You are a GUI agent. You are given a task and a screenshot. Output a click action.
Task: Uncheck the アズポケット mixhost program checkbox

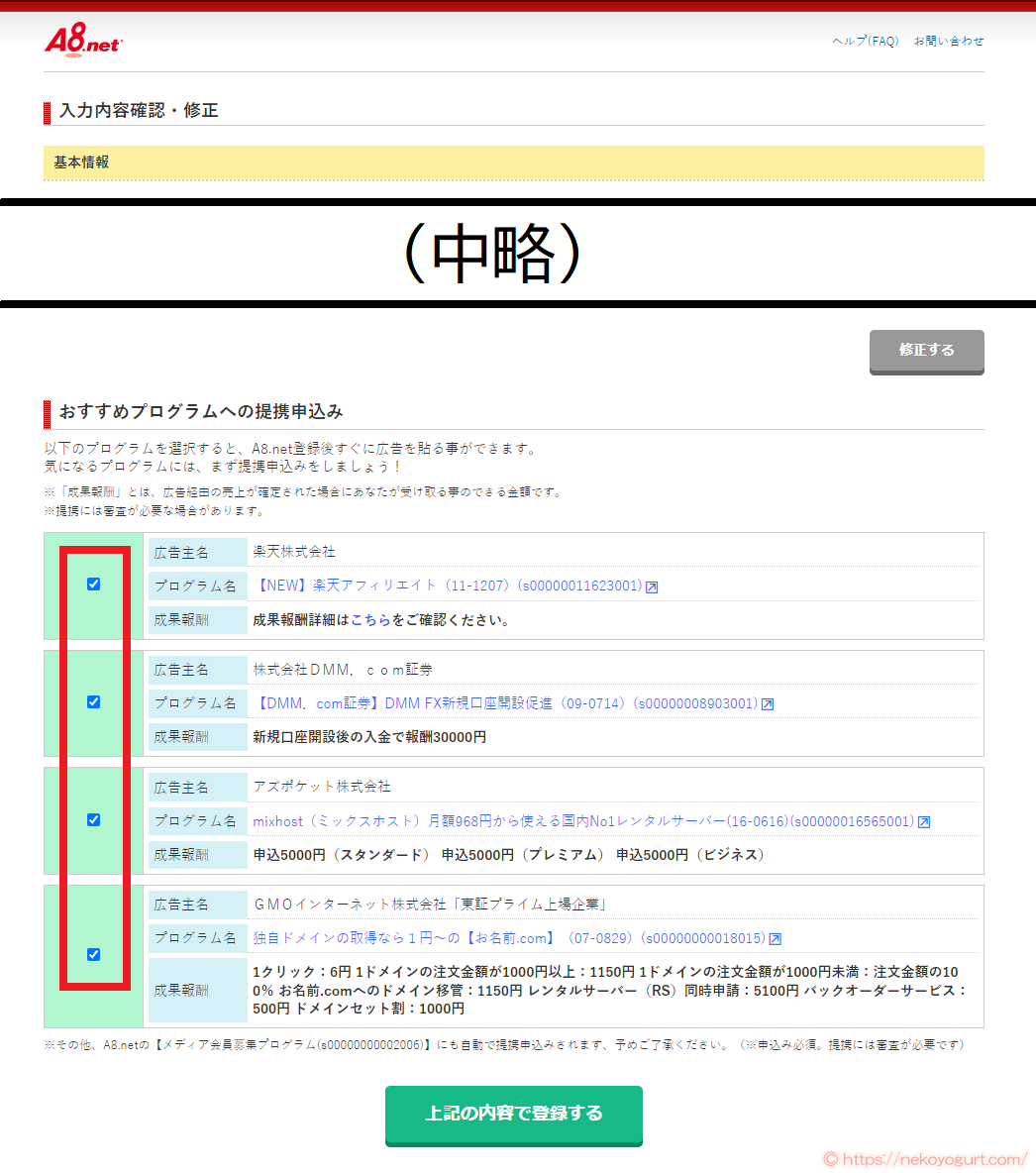point(93,819)
